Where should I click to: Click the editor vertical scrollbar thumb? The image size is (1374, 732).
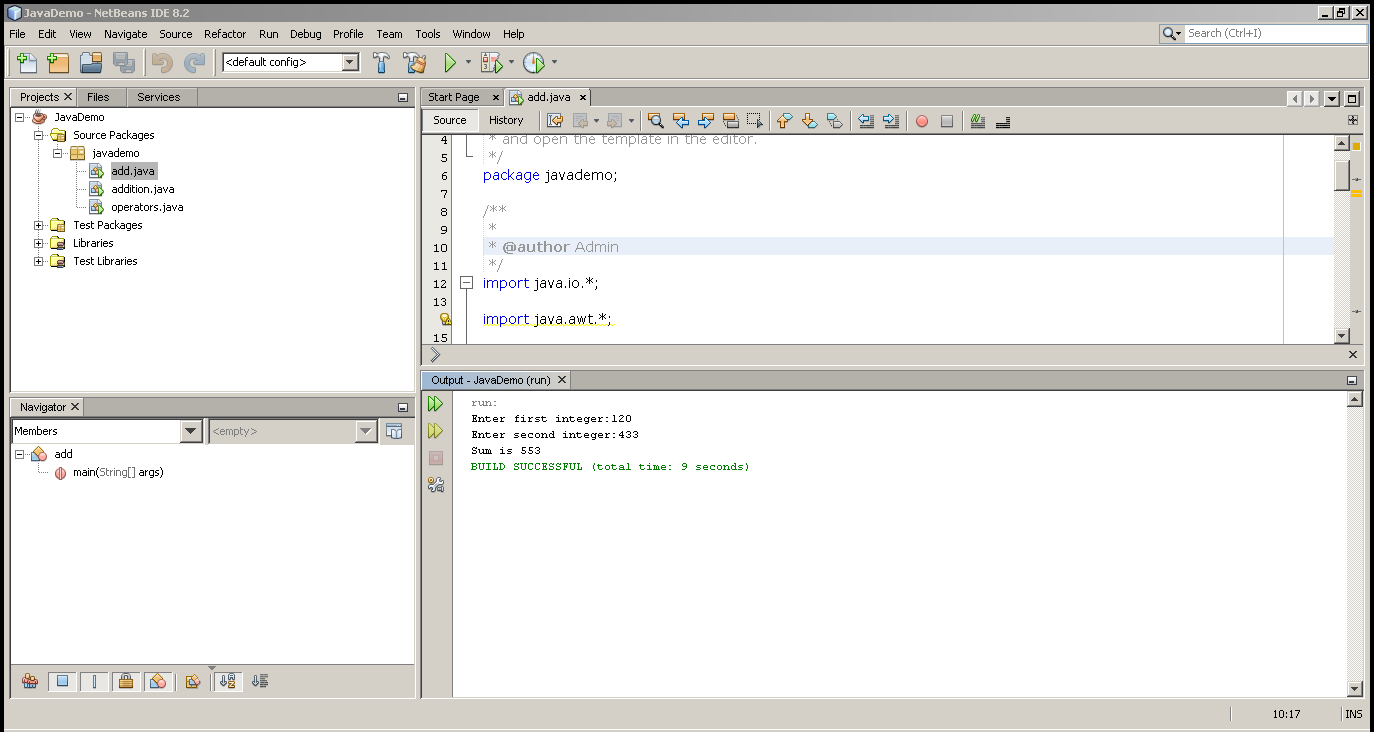(1342, 174)
